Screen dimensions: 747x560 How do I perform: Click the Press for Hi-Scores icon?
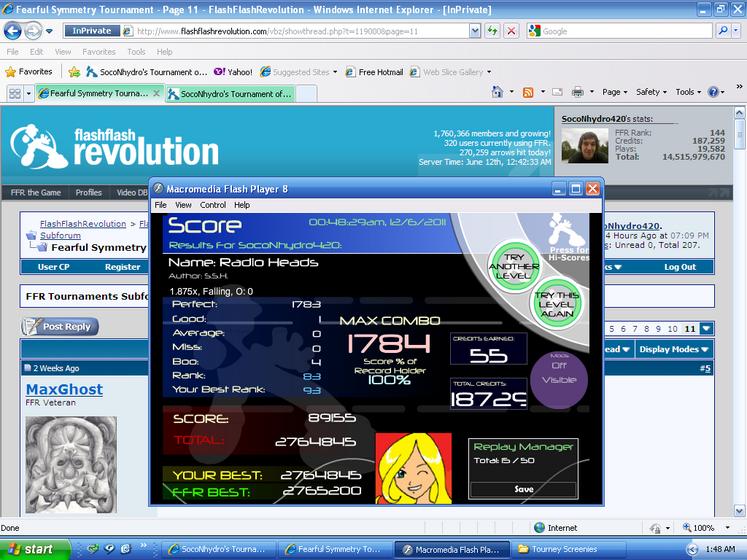[x=567, y=237]
